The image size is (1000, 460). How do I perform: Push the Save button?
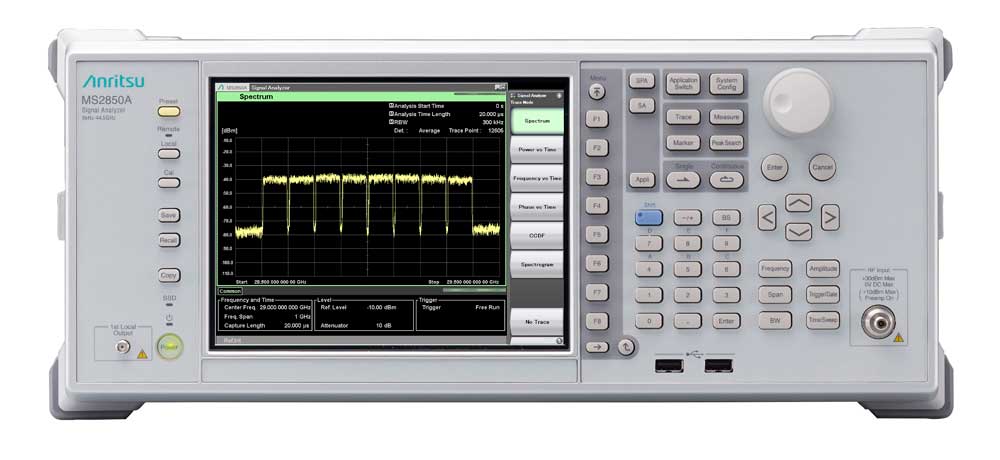tap(169, 216)
